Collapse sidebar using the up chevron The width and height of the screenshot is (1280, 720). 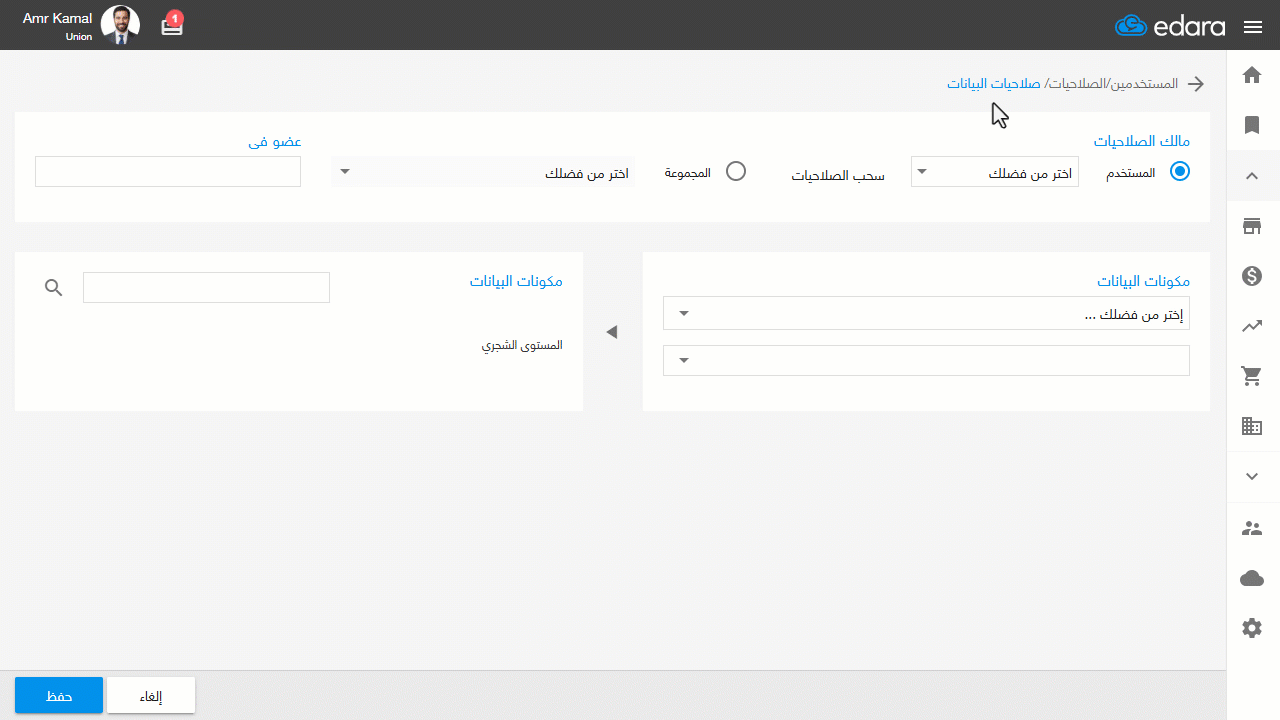tap(1252, 176)
